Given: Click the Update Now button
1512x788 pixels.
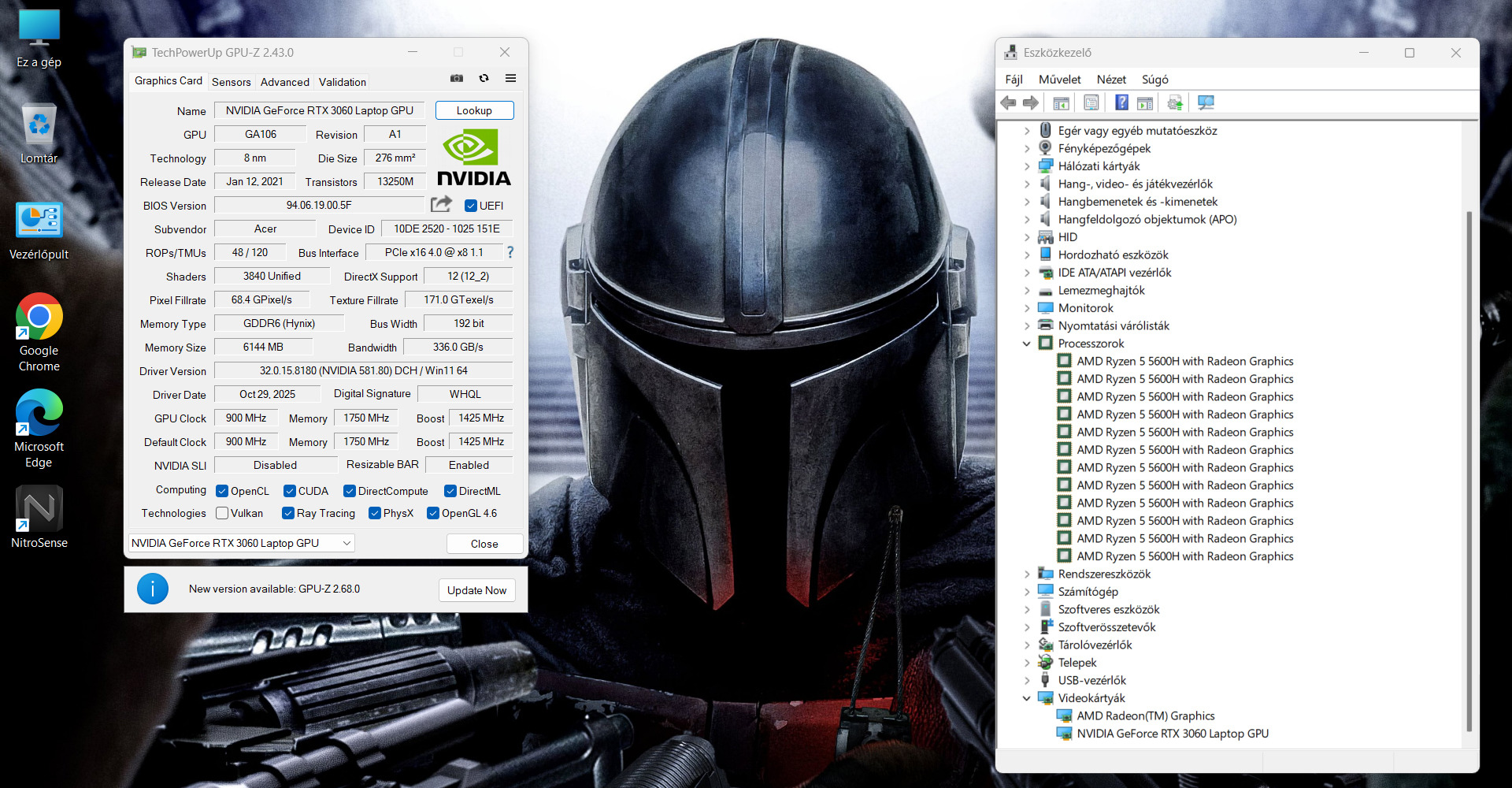Looking at the screenshot, I should (476, 590).
